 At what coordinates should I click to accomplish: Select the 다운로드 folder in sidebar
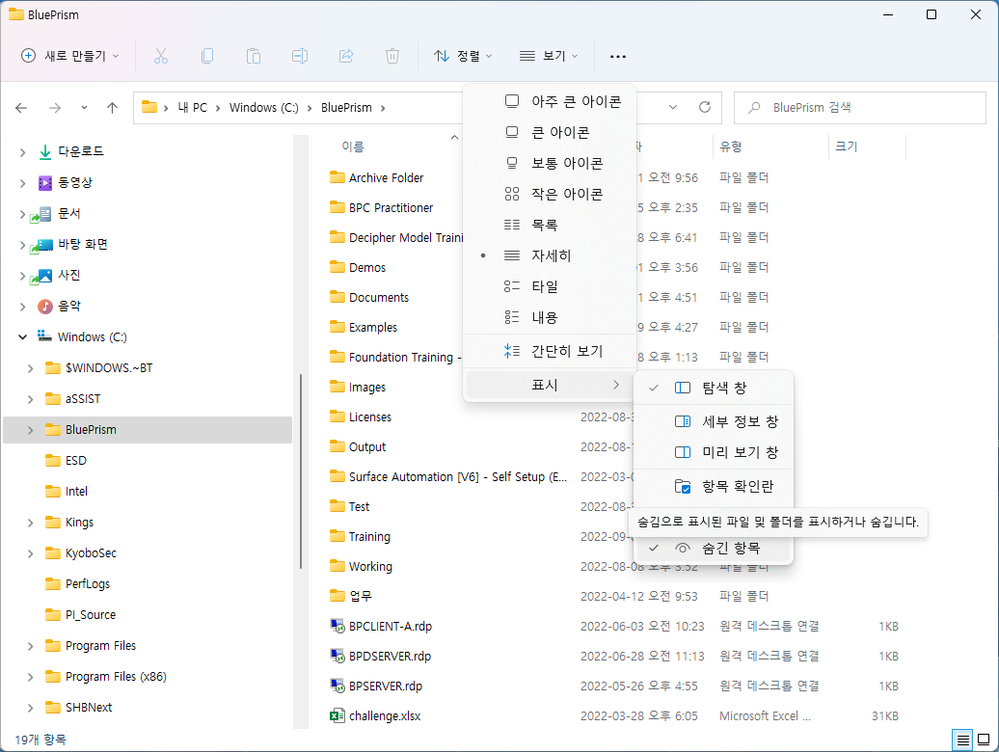pyautogui.click(x=80, y=151)
